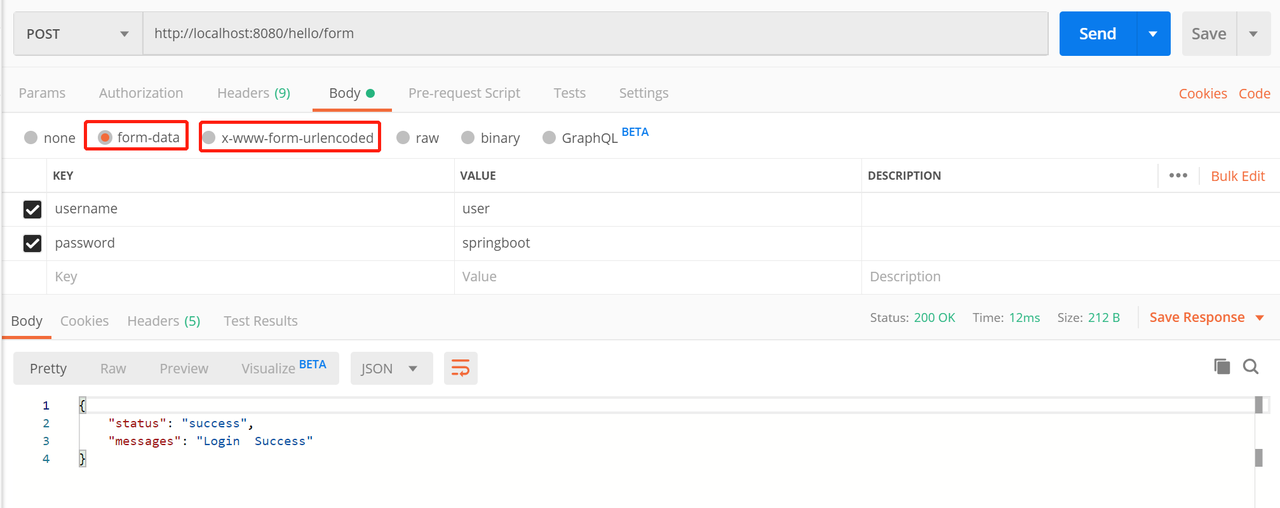Click the wrap lines icon in response toolbar
1280x508 pixels.
[460, 368]
